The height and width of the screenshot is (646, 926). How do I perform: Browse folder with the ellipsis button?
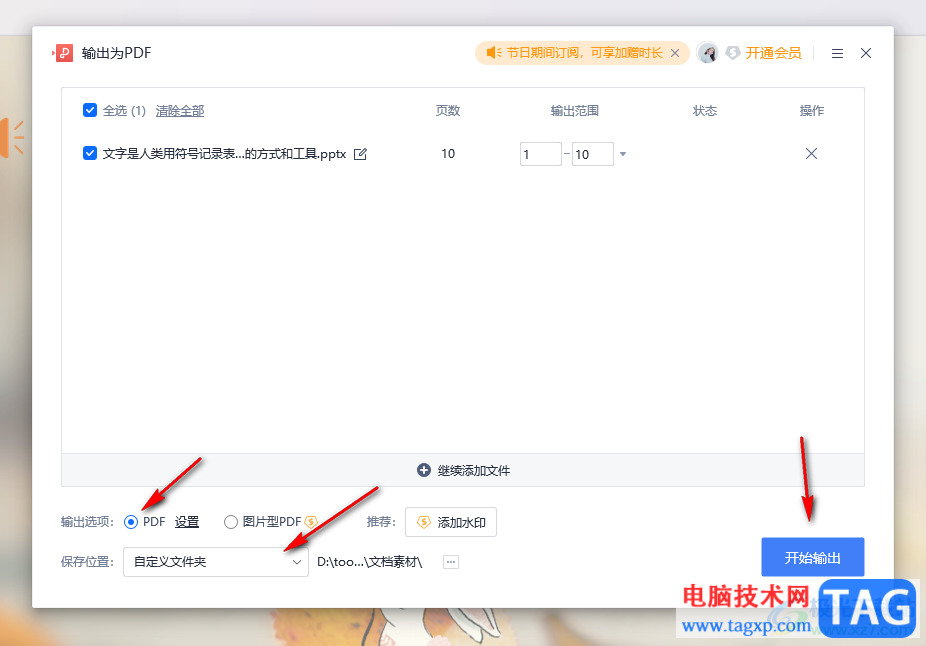451,562
